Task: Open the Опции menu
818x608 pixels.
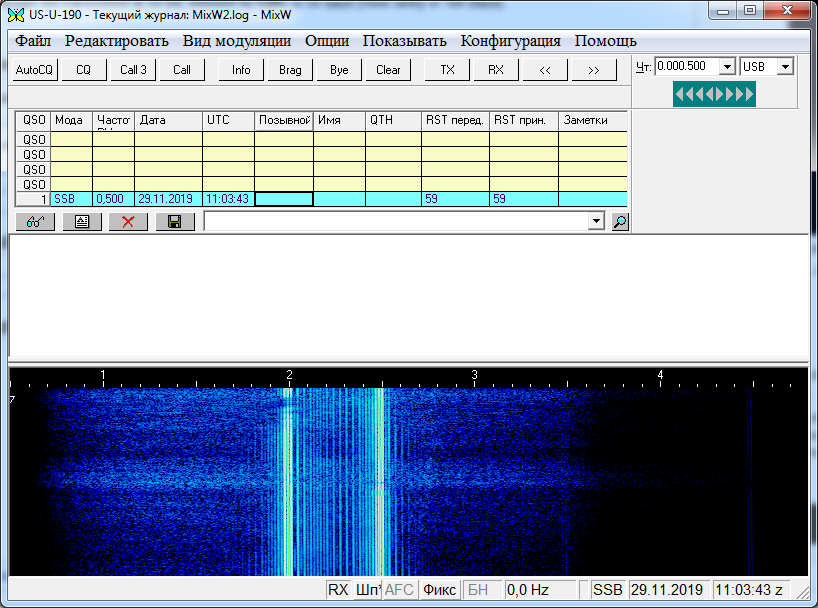Action: pyautogui.click(x=327, y=41)
